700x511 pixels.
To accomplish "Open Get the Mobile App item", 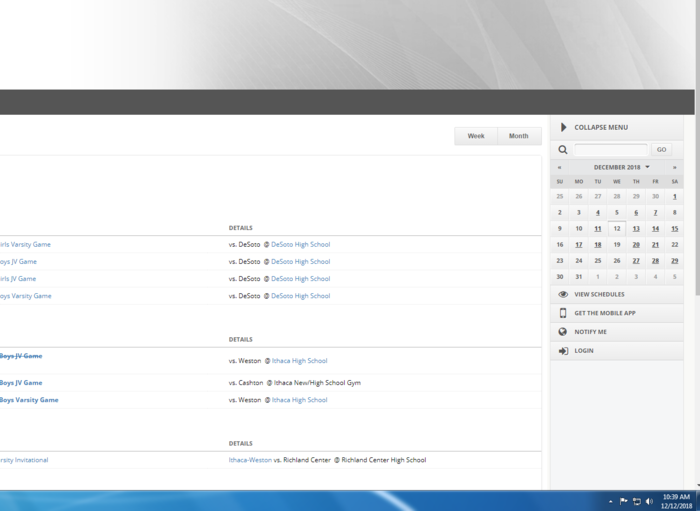I will click(617, 313).
